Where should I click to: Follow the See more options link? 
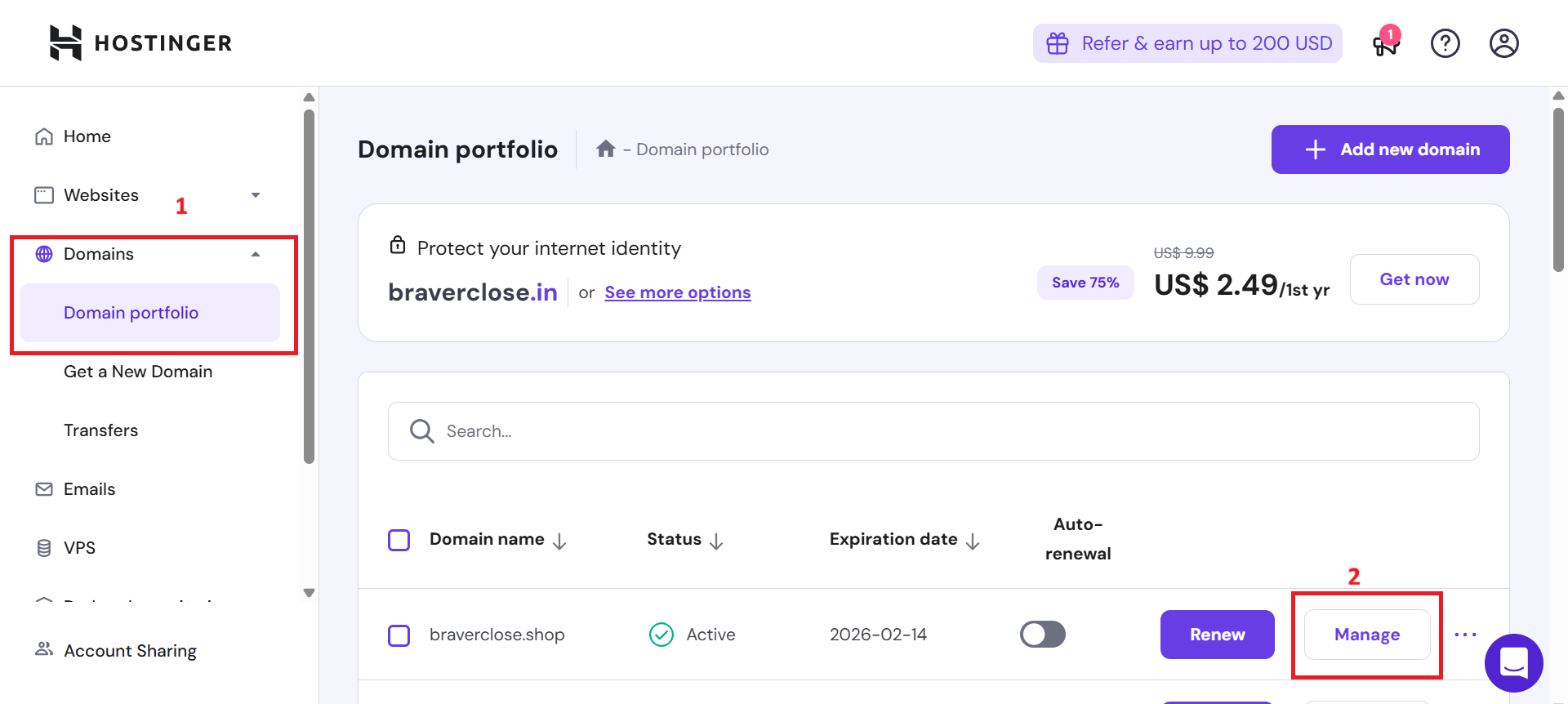pyautogui.click(x=678, y=292)
